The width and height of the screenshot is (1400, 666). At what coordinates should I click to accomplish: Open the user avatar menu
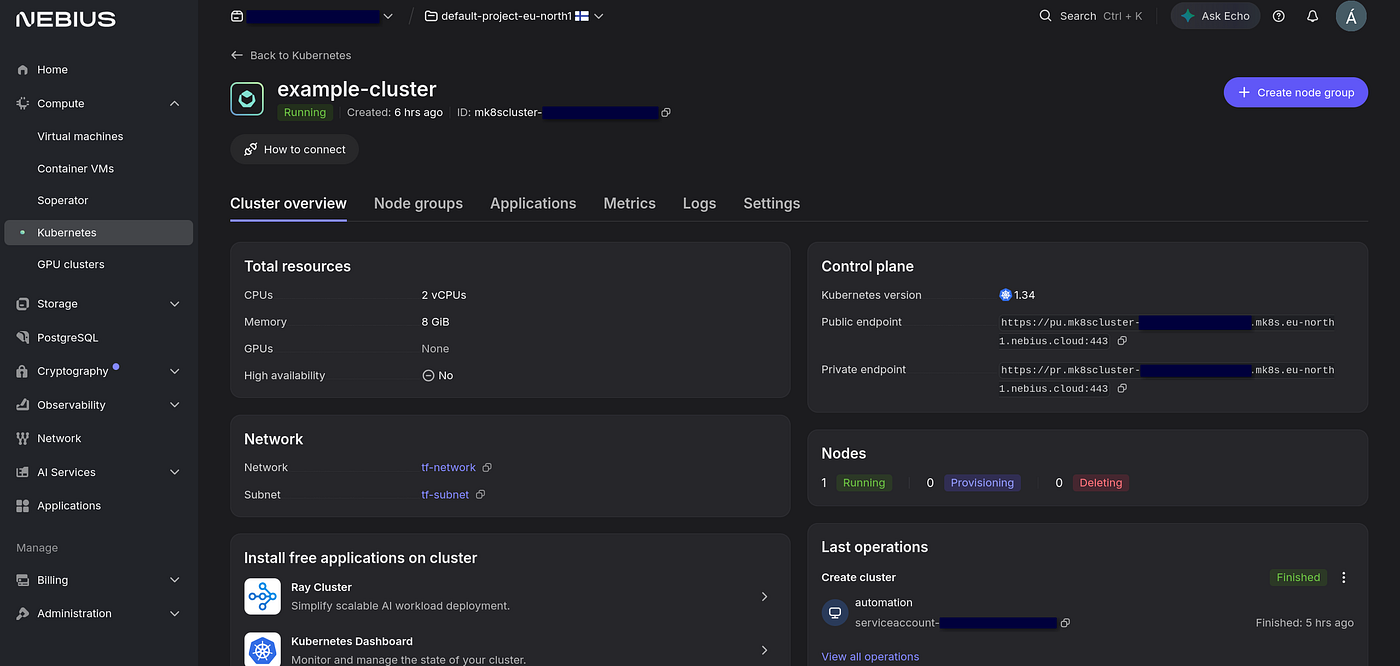tap(1351, 16)
